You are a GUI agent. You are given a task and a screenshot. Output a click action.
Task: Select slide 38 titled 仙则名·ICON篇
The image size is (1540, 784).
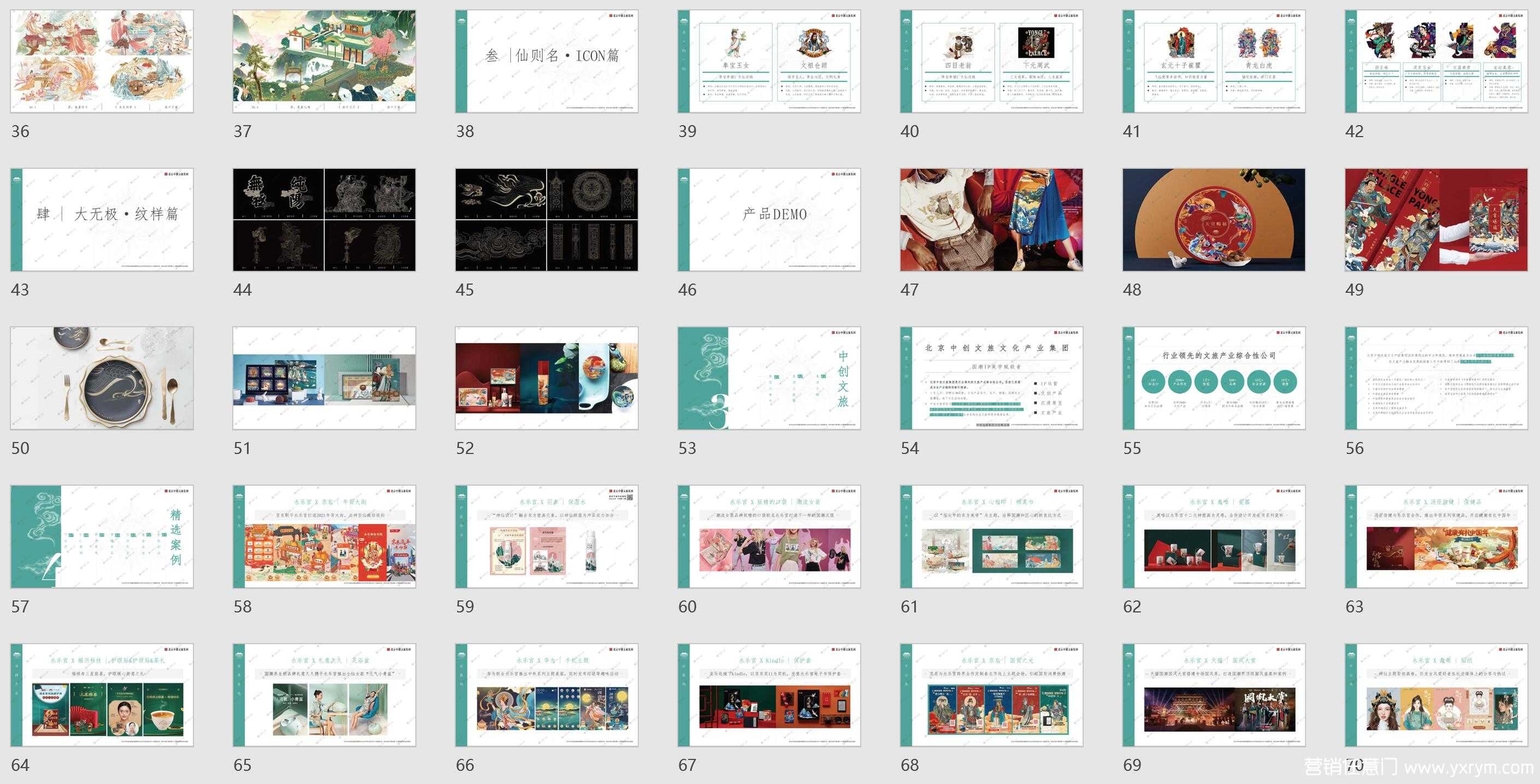tap(547, 61)
